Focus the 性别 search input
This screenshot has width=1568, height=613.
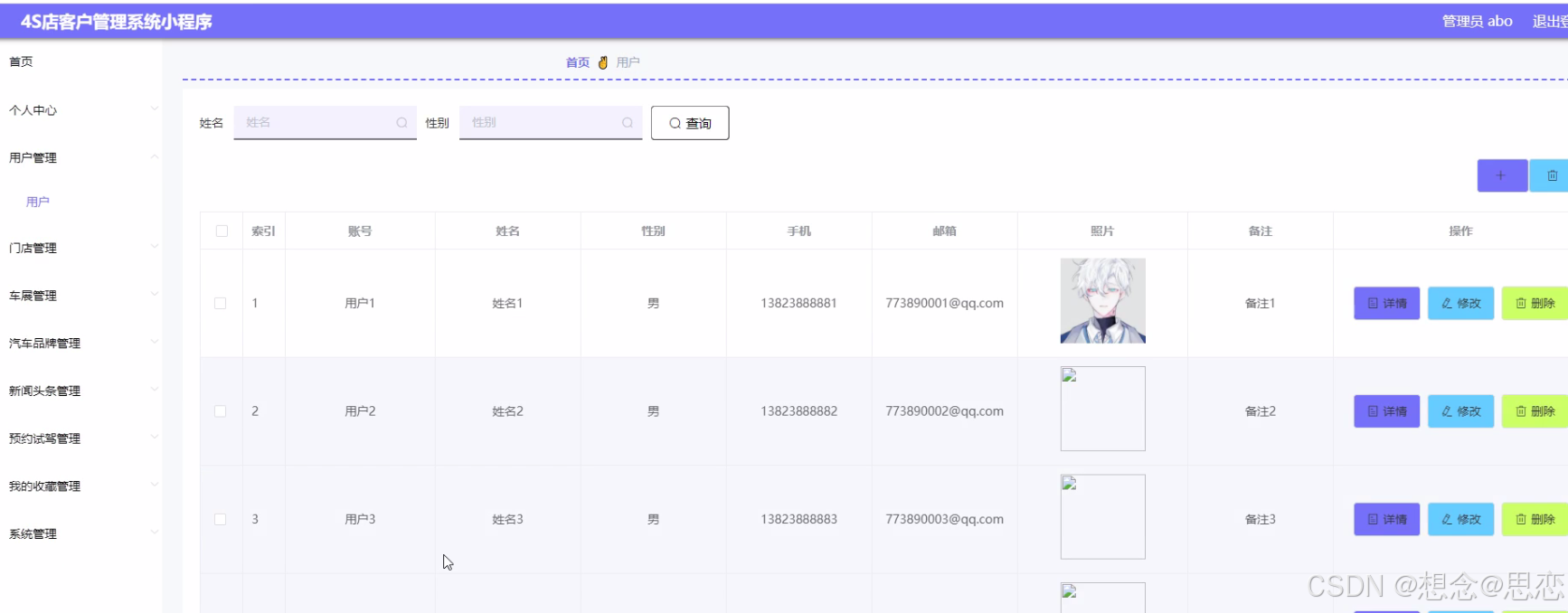551,123
